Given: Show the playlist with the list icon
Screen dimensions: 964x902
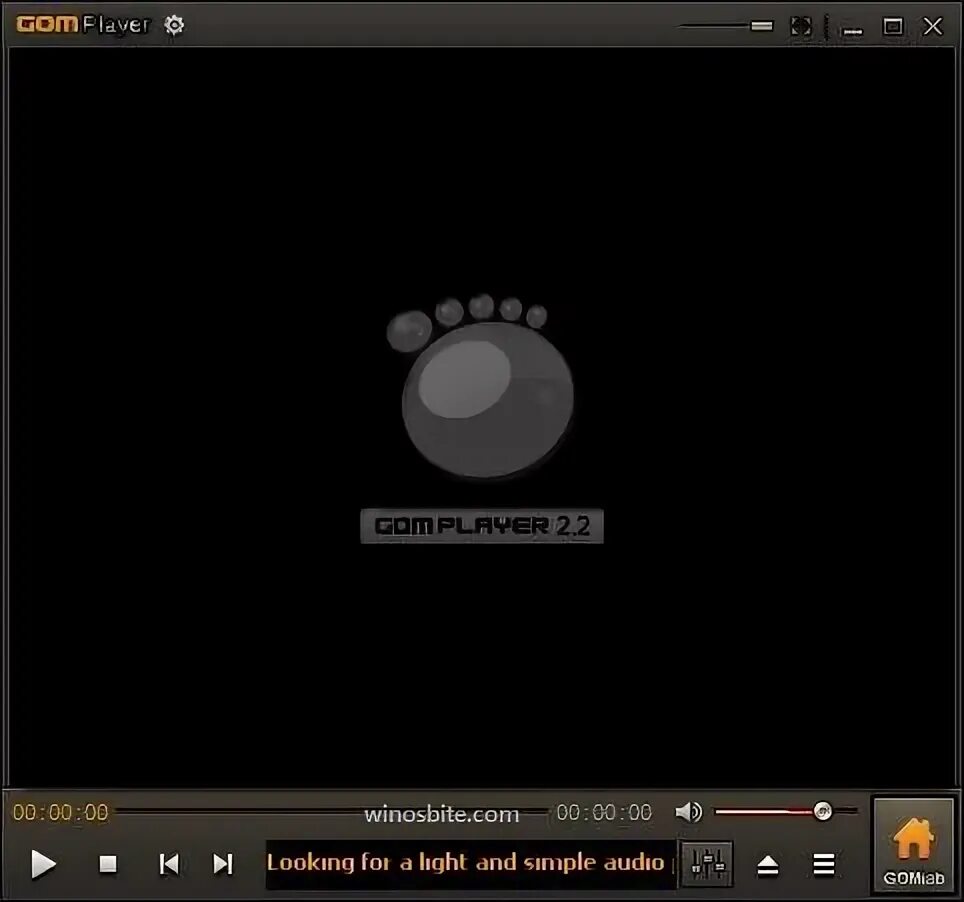Looking at the screenshot, I should [x=824, y=864].
